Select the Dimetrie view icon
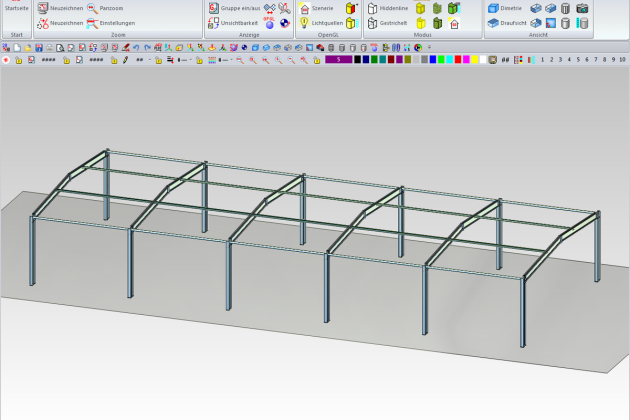The image size is (630, 420). click(493, 8)
